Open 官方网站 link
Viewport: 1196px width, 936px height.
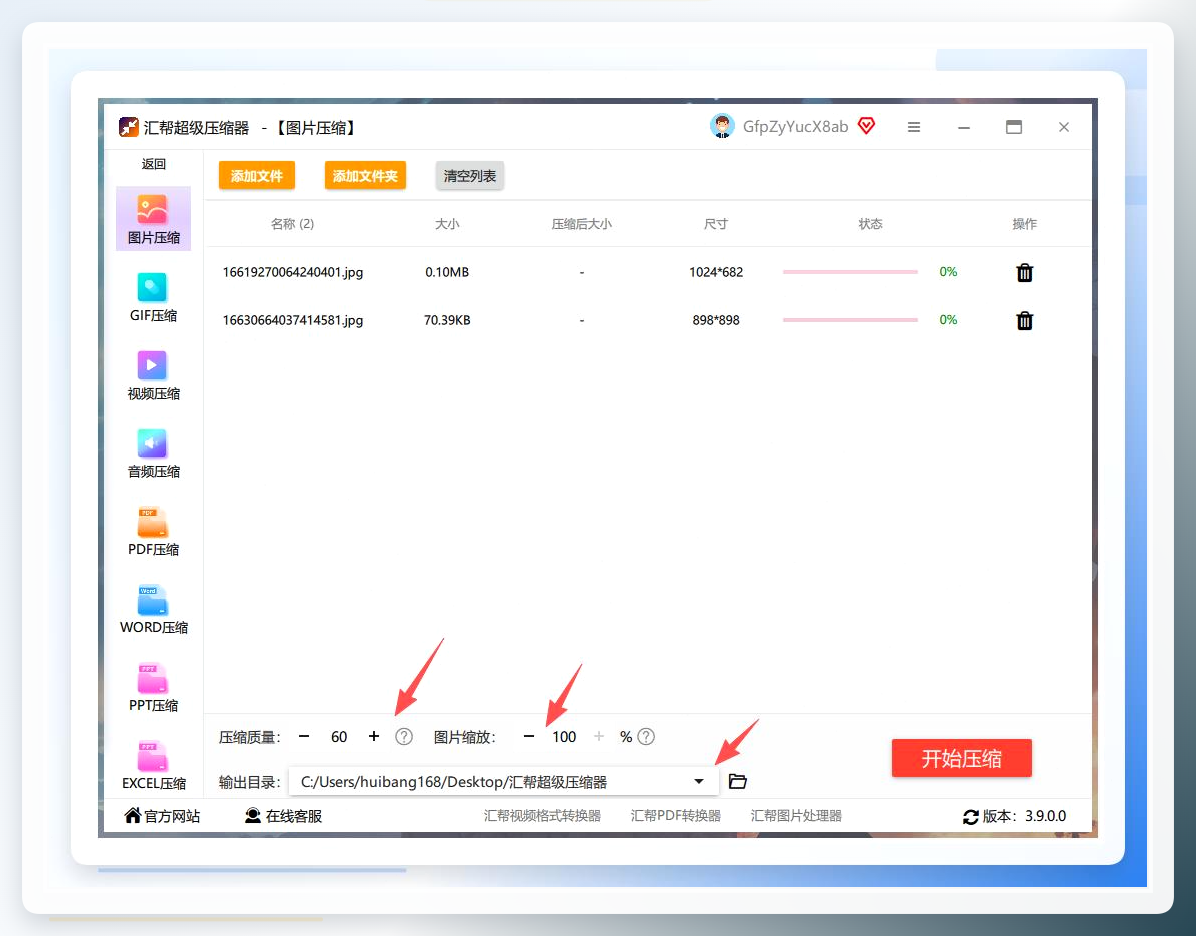click(x=162, y=816)
